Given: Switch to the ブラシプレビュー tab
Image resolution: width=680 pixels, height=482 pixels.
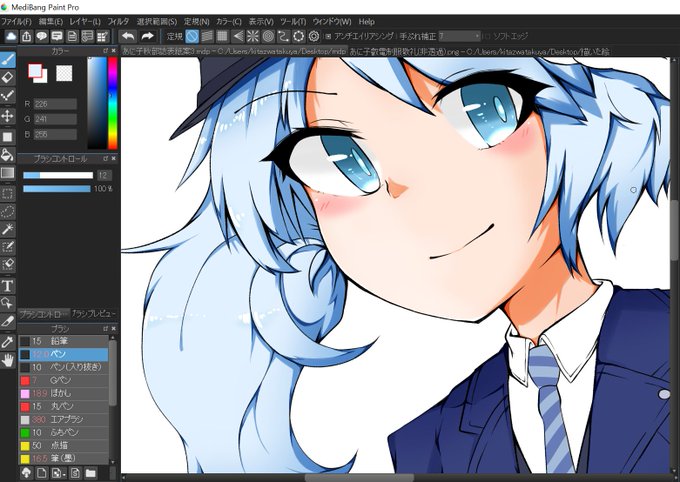Looking at the screenshot, I should click(94, 313).
